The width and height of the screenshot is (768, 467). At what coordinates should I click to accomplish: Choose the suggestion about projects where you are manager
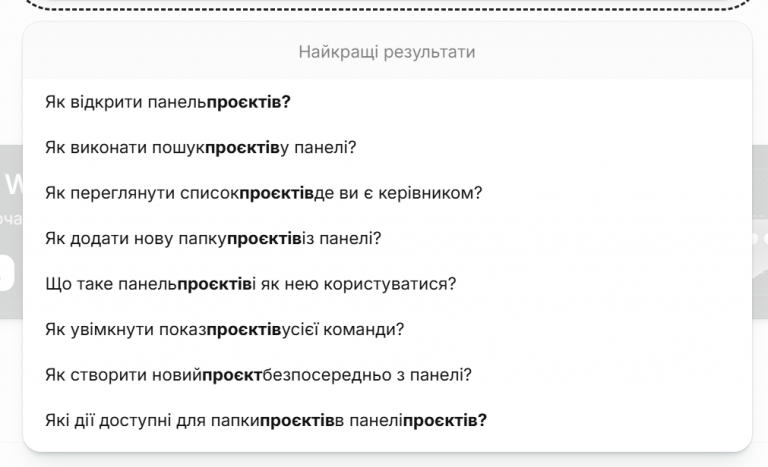(x=264, y=192)
